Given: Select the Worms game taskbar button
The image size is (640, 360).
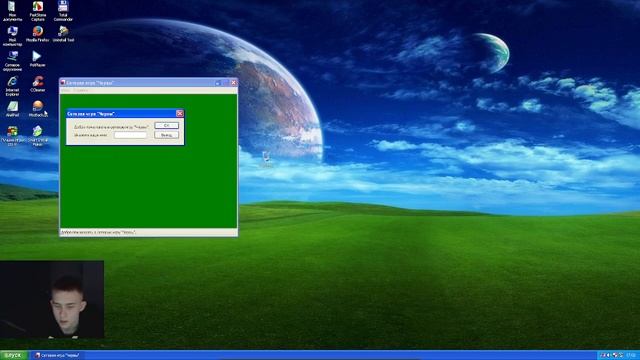Looking at the screenshot, I should (x=57, y=356).
